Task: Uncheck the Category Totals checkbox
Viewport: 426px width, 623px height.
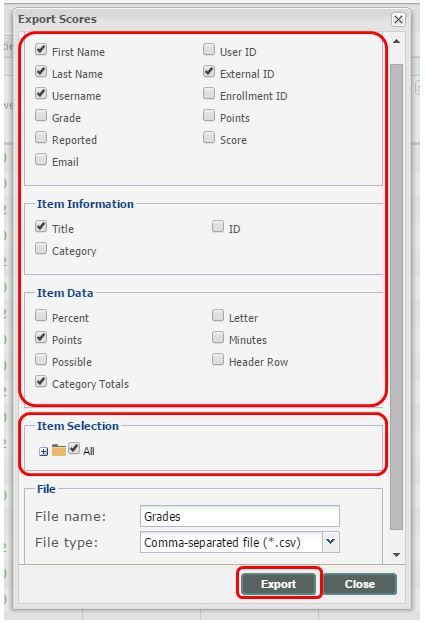Action: pos(41,382)
